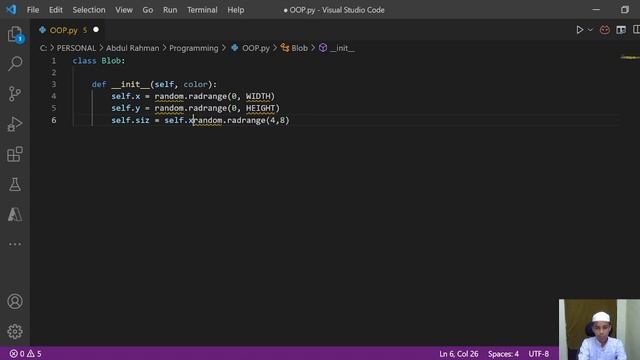The height and width of the screenshot is (360, 640).
Task: Change encoding via UTF-8
Action: [x=539, y=353]
